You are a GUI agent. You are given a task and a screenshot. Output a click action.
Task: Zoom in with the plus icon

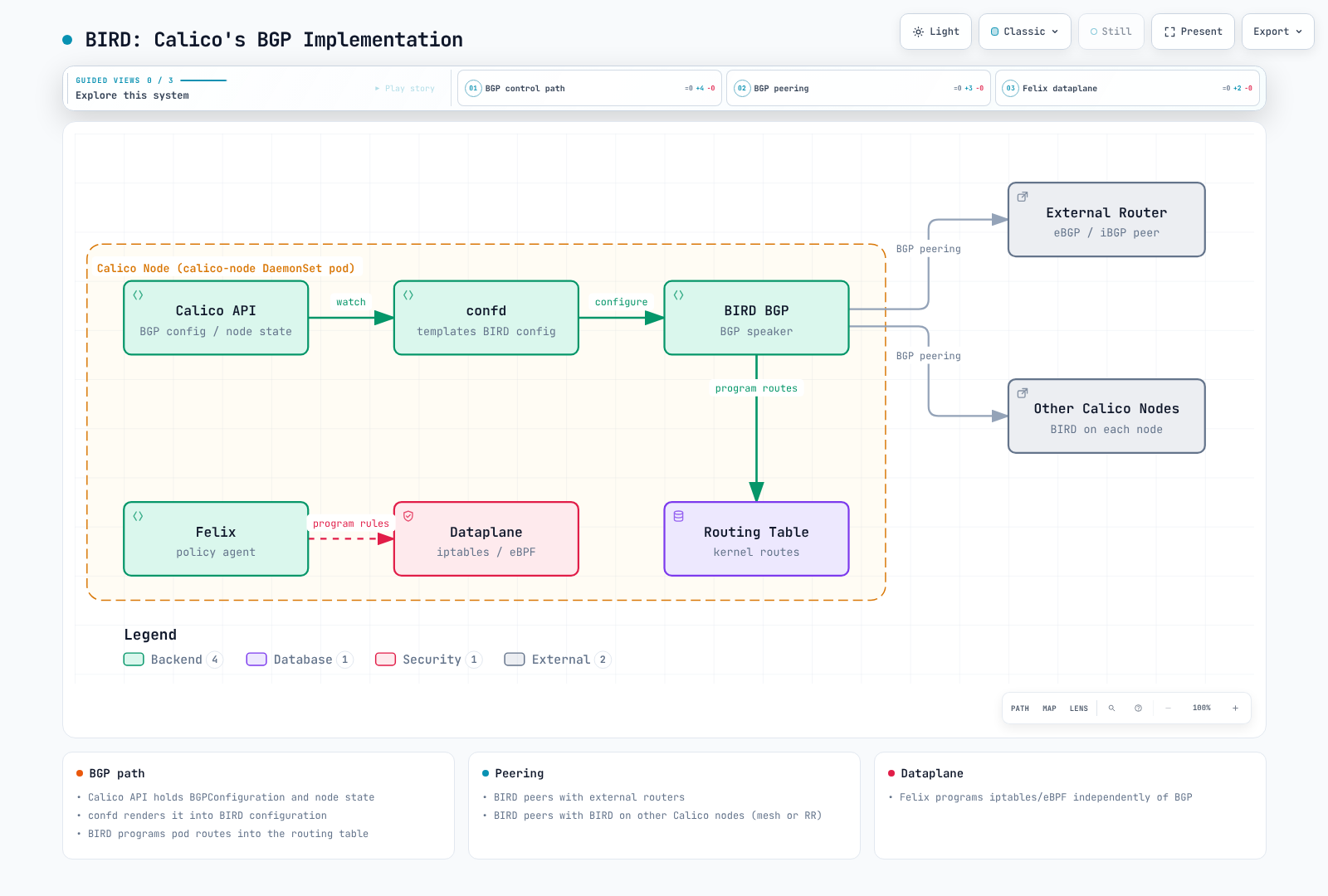tap(1235, 709)
